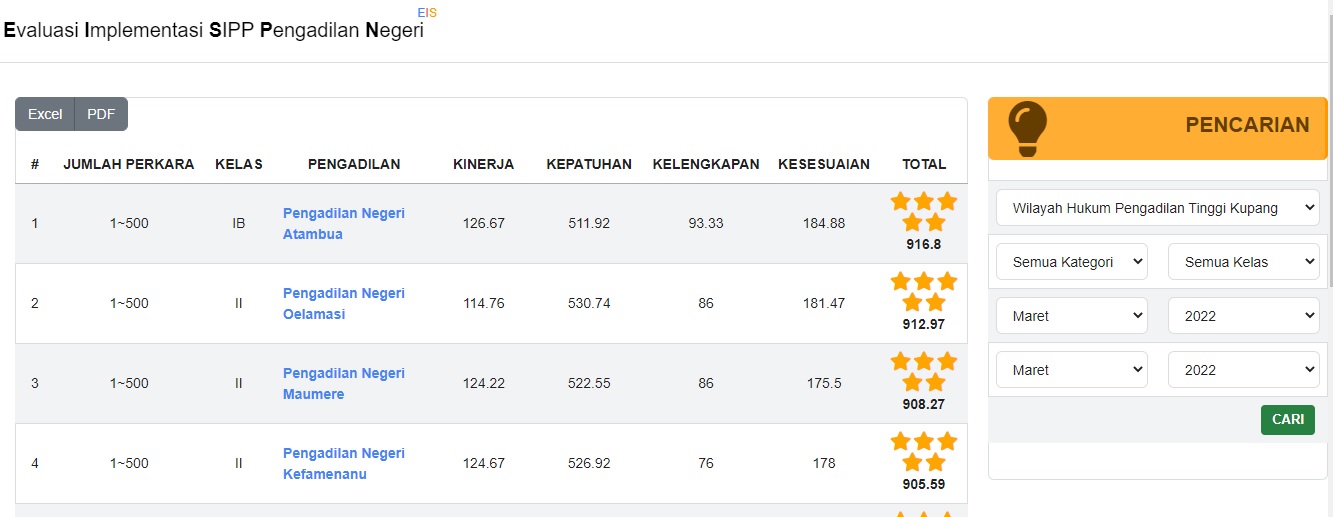Click the EIS logo superscript
The width and height of the screenshot is (1333, 517).
pyautogui.click(x=427, y=13)
